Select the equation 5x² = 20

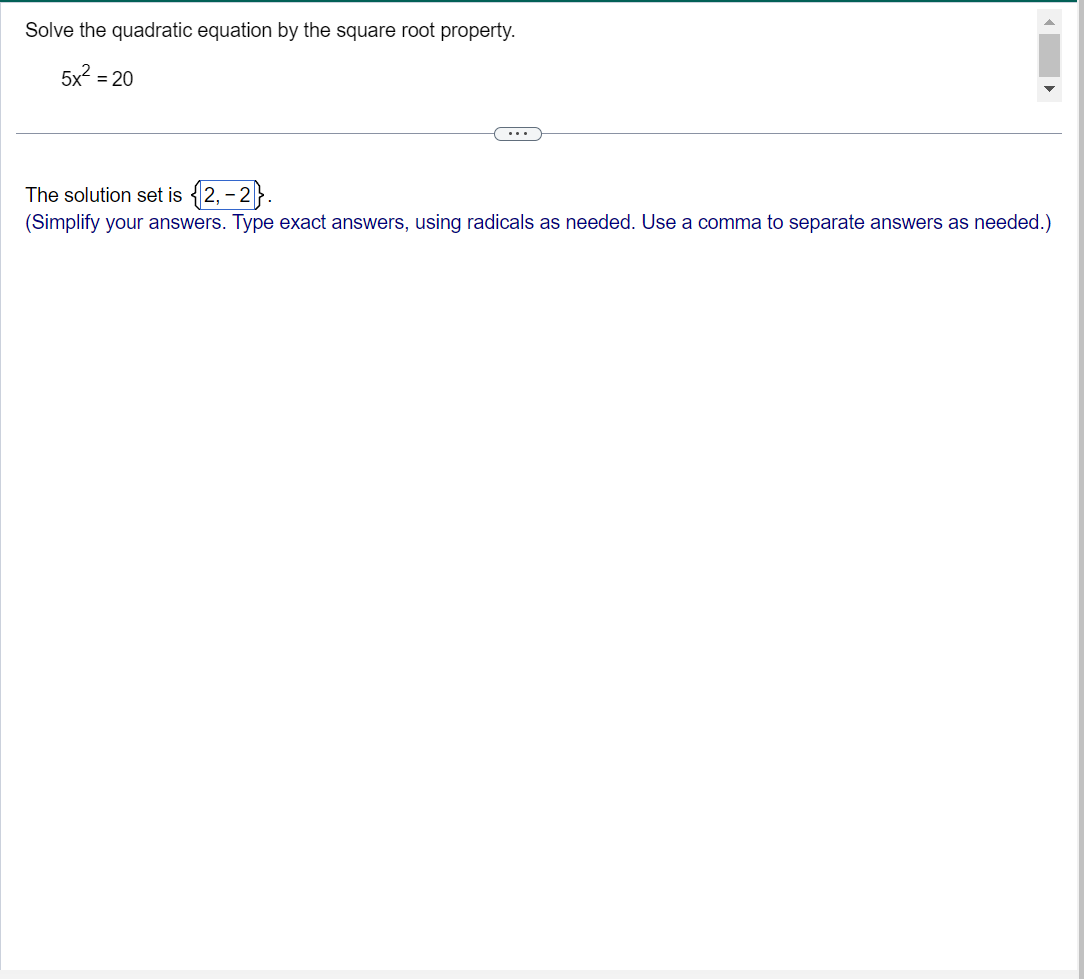pos(97,77)
